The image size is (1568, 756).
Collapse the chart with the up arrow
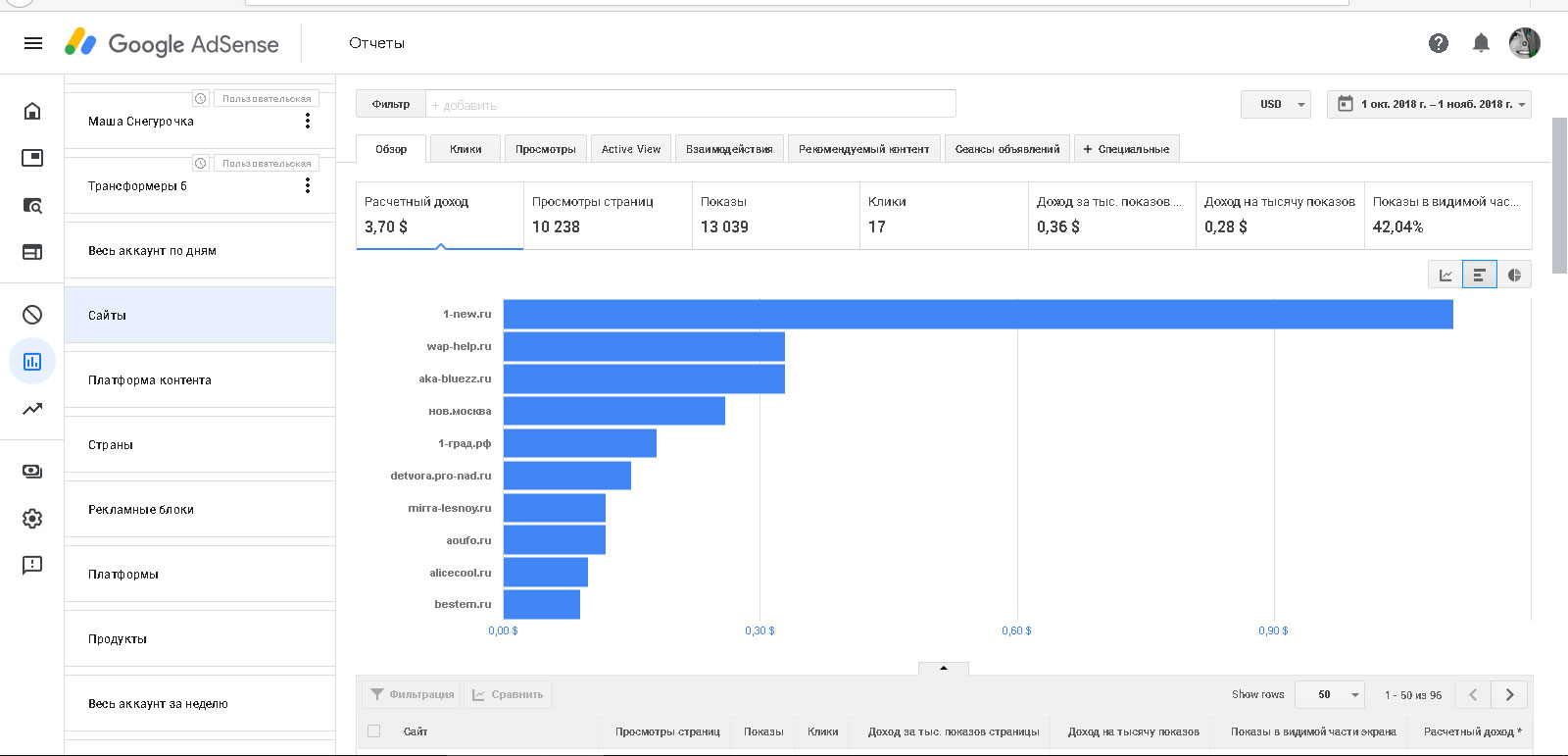tap(944, 668)
